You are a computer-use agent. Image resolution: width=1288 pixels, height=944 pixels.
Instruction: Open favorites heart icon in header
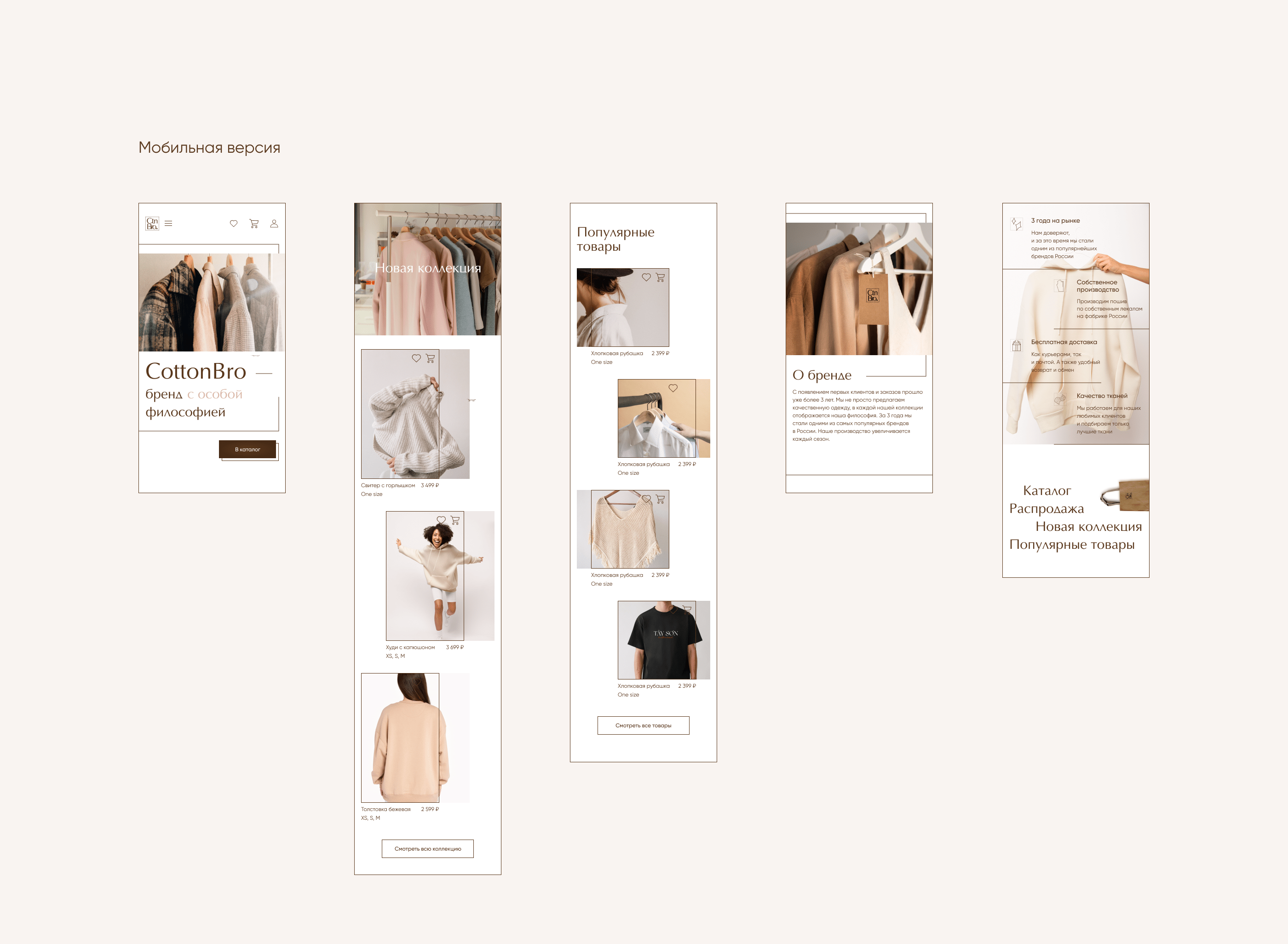coord(234,224)
